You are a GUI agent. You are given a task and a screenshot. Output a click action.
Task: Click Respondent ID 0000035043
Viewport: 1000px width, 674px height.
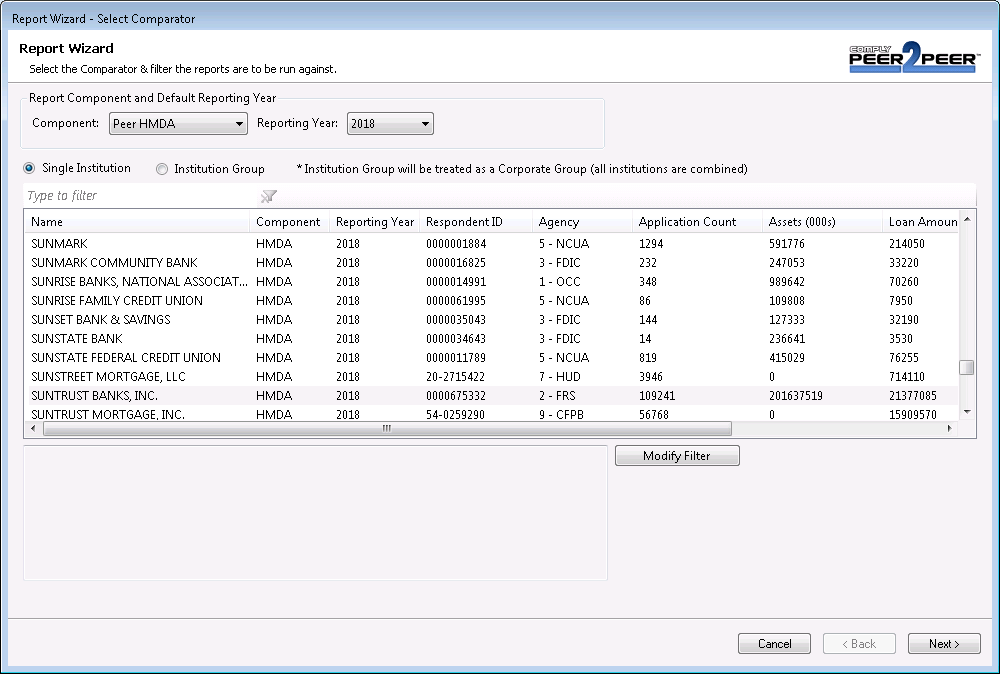click(456, 319)
